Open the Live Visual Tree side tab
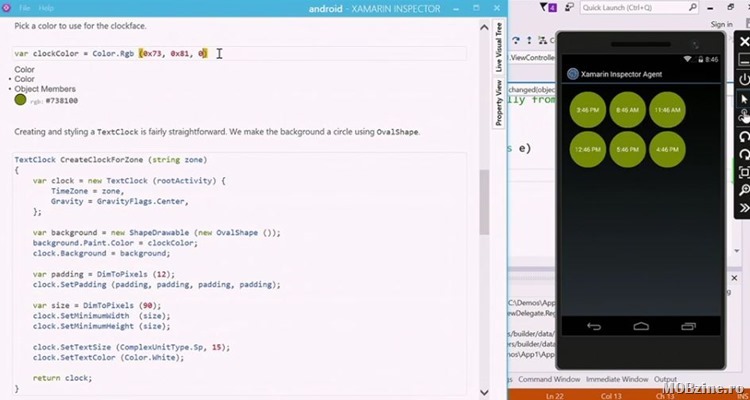Image resolution: width=750 pixels, height=400 pixels. point(498,47)
